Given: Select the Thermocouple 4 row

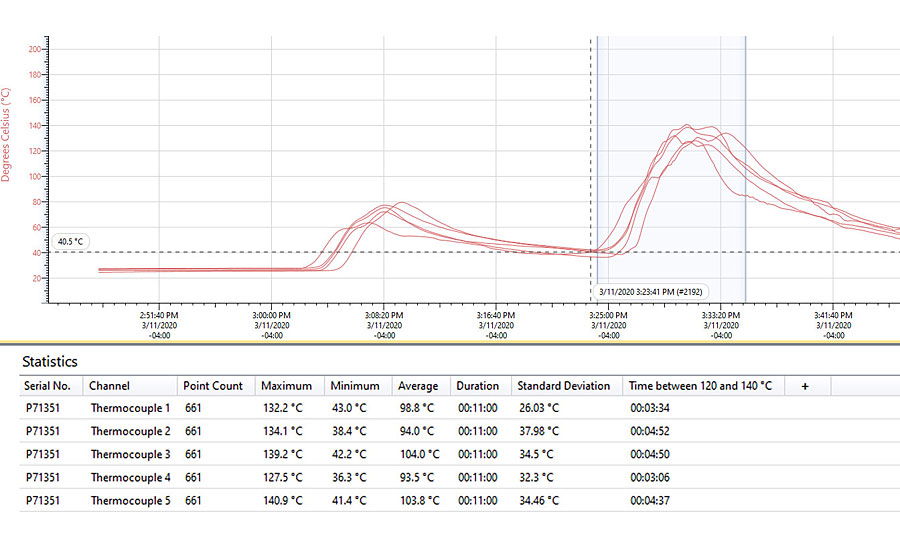Looking at the screenshot, I should (130, 477).
